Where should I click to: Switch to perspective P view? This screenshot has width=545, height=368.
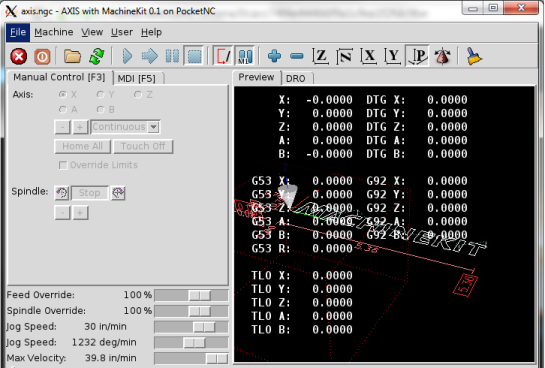(417, 56)
